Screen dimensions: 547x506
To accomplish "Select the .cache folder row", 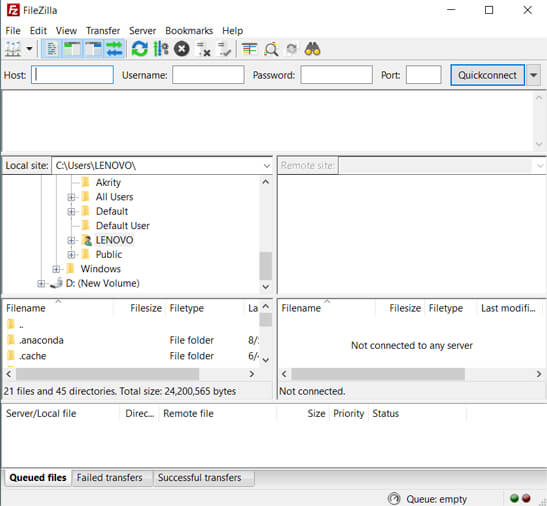I will click(x=132, y=356).
